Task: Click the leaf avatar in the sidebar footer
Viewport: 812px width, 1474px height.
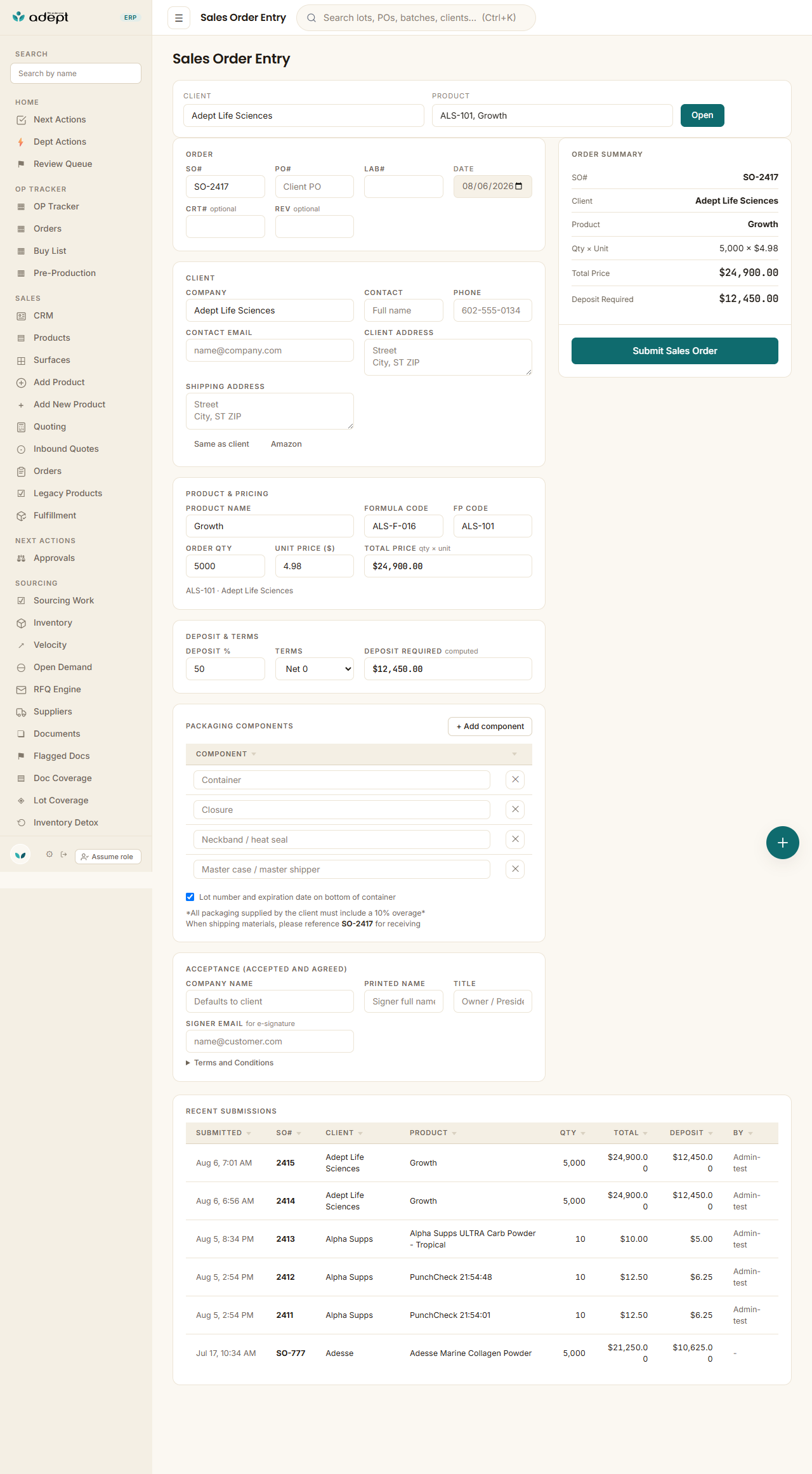Action: 21,855
